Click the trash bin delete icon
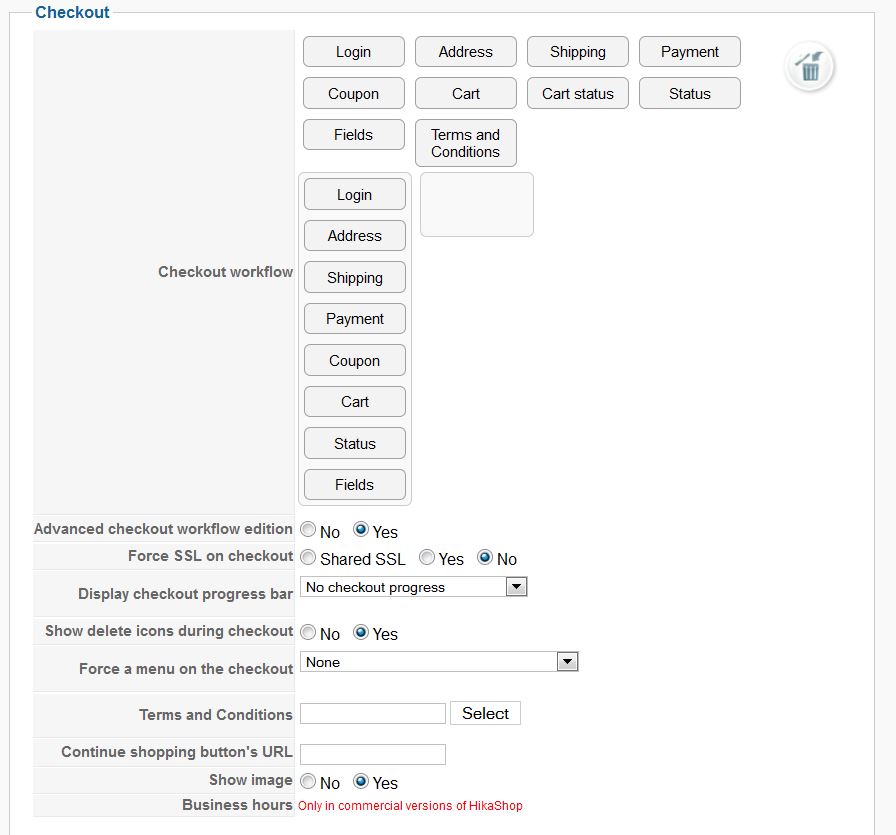 point(809,68)
